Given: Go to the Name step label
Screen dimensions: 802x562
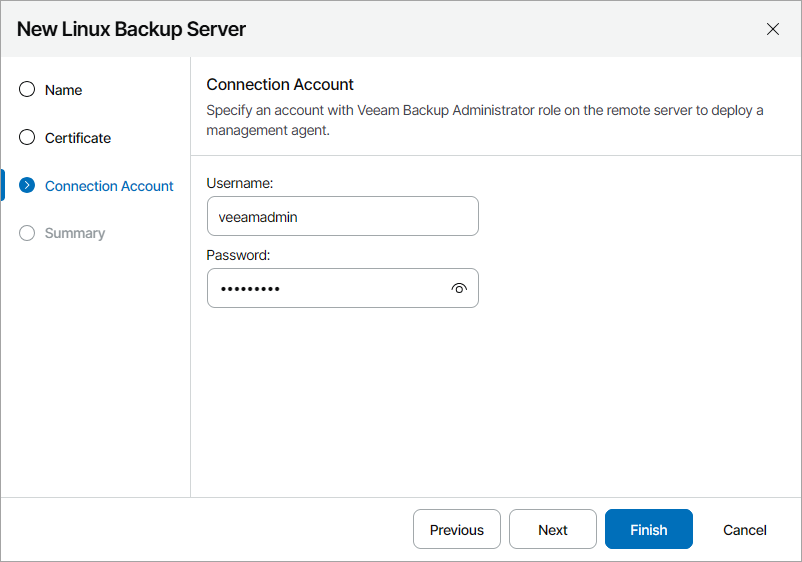Looking at the screenshot, I should pos(64,90).
